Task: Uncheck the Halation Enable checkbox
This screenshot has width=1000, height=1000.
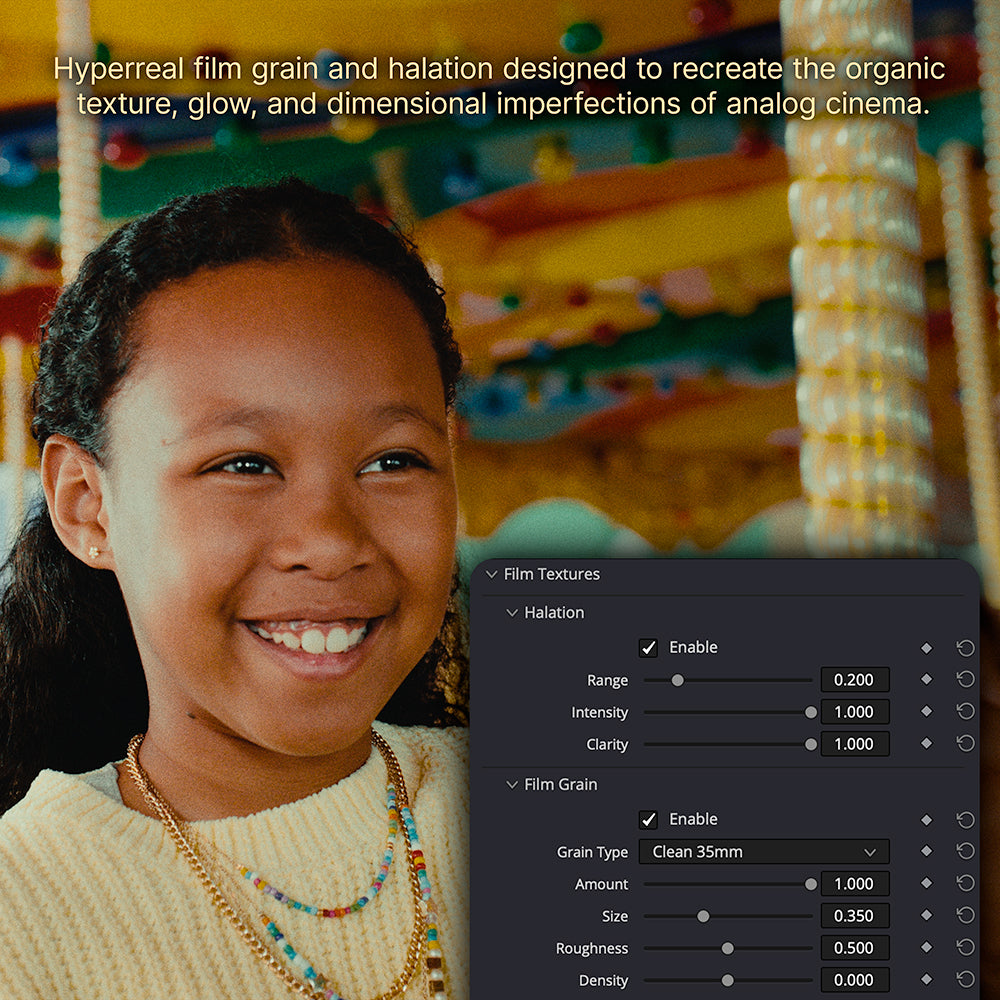Action: click(x=648, y=648)
